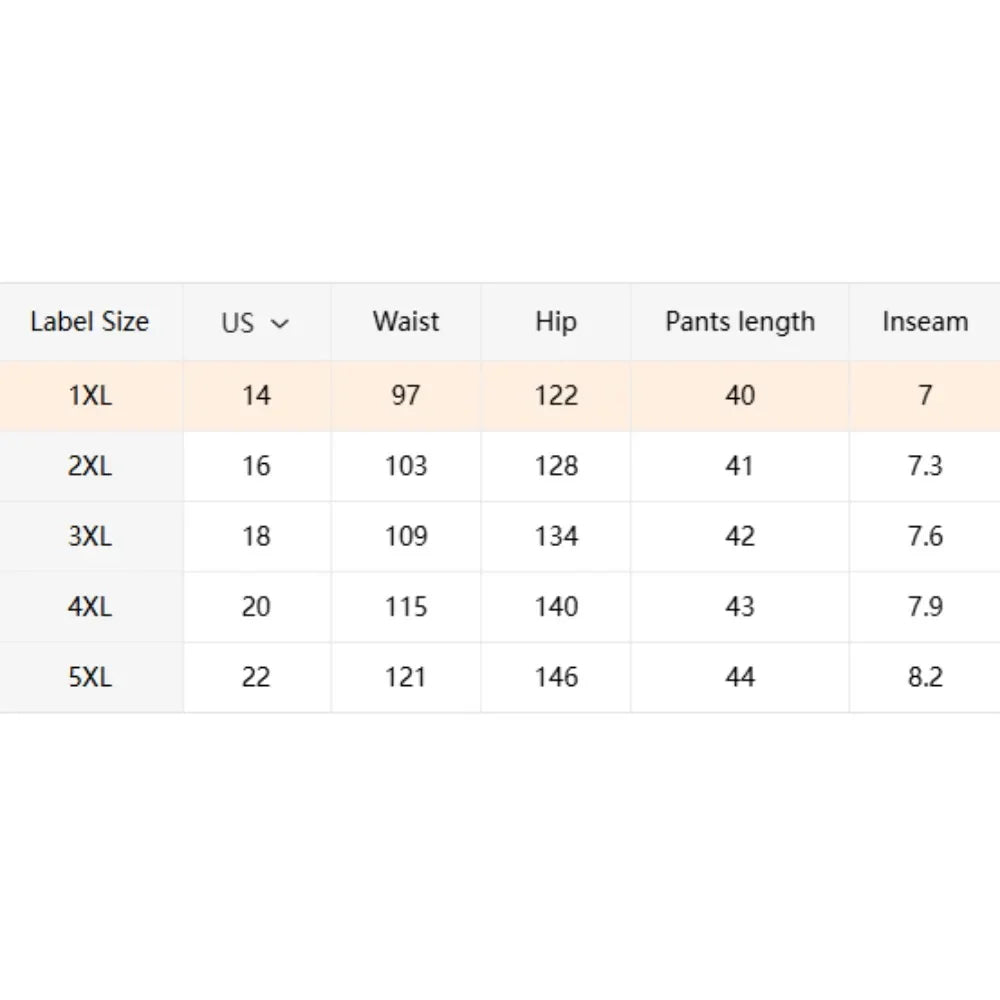The height and width of the screenshot is (1000, 1000).
Task: Select the 4XL size row label
Action: [90, 607]
